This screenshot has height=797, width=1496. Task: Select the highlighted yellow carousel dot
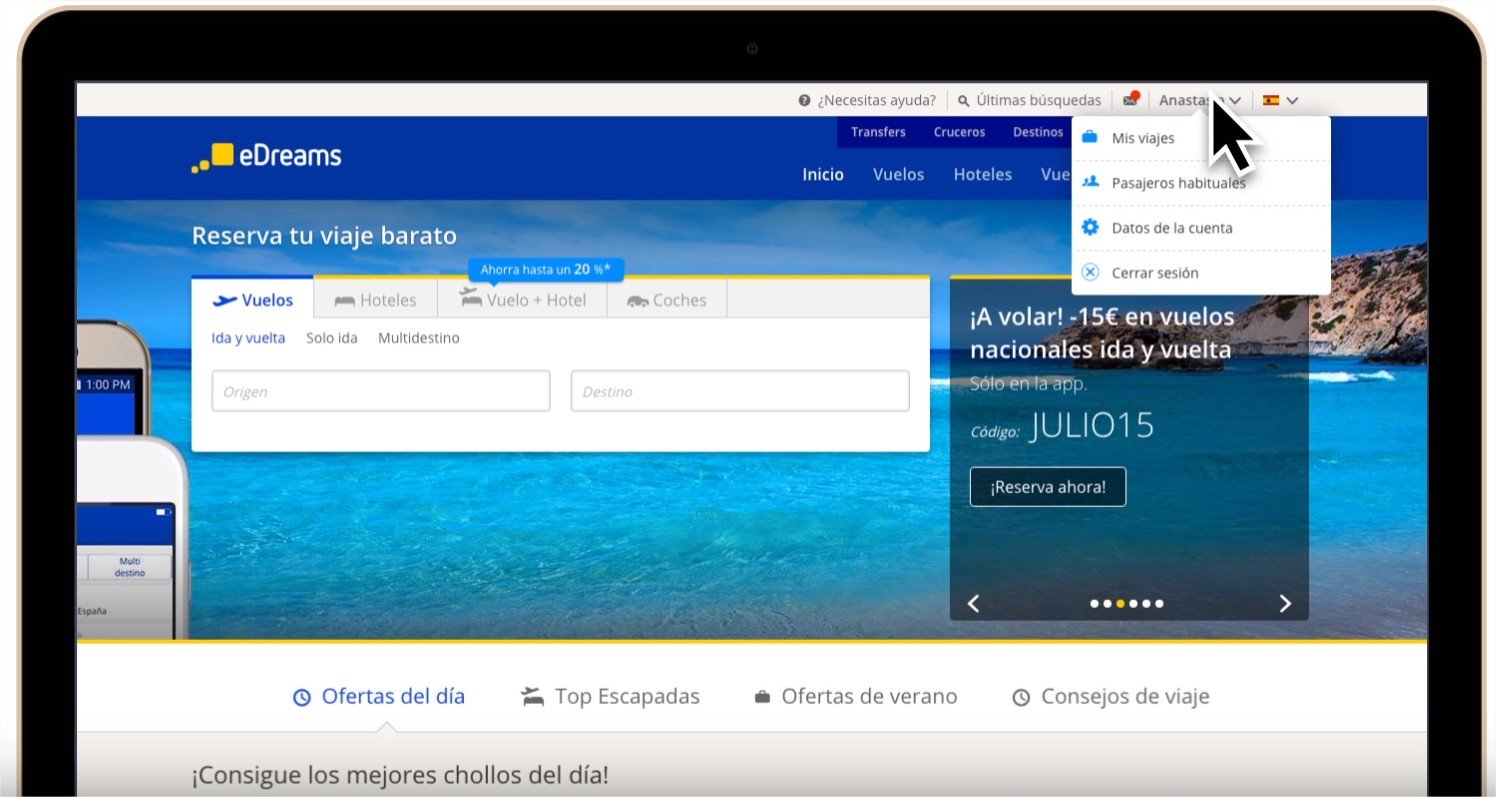click(x=1120, y=603)
